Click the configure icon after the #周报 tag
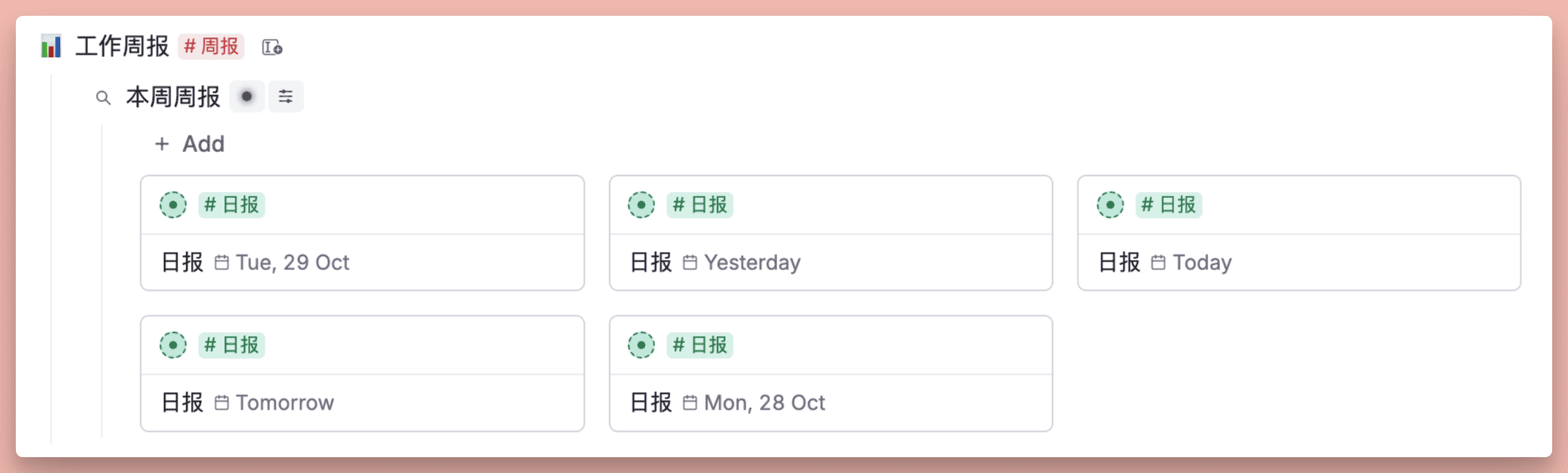Screen dimensions: 1568x473 (x=272, y=48)
